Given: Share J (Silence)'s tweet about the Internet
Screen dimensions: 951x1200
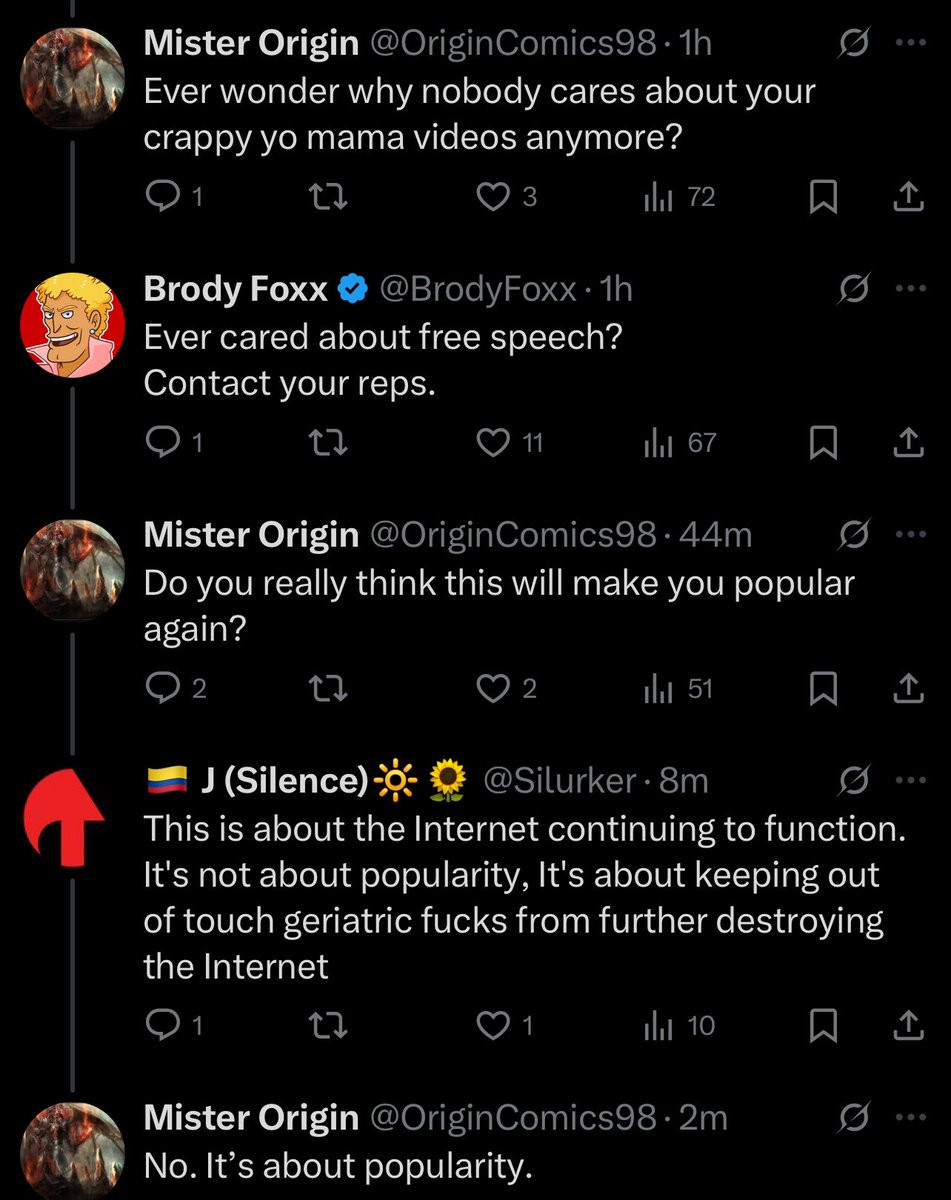Looking at the screenshot, I should (907, 1025).
